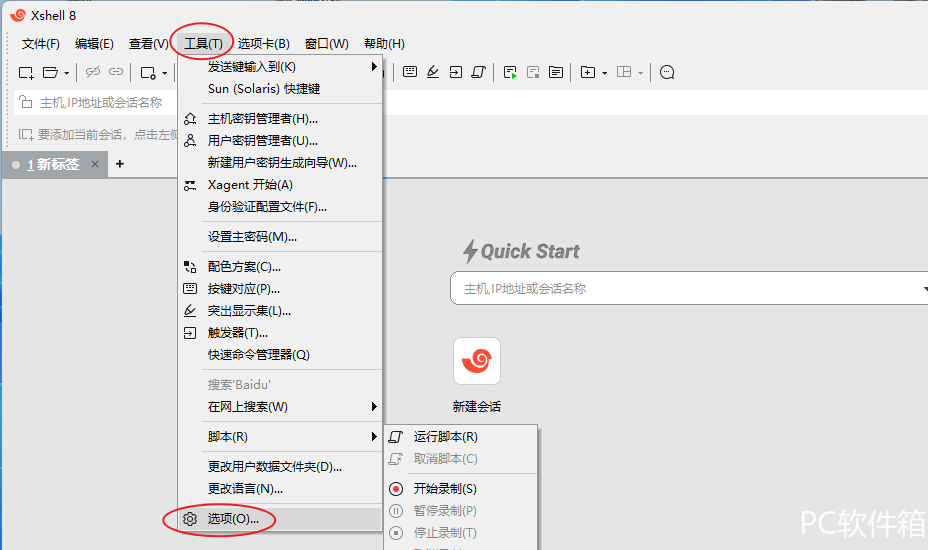Click the compose pane toolbar icon
Screen dimensions: 928x550
click(556, 72)
